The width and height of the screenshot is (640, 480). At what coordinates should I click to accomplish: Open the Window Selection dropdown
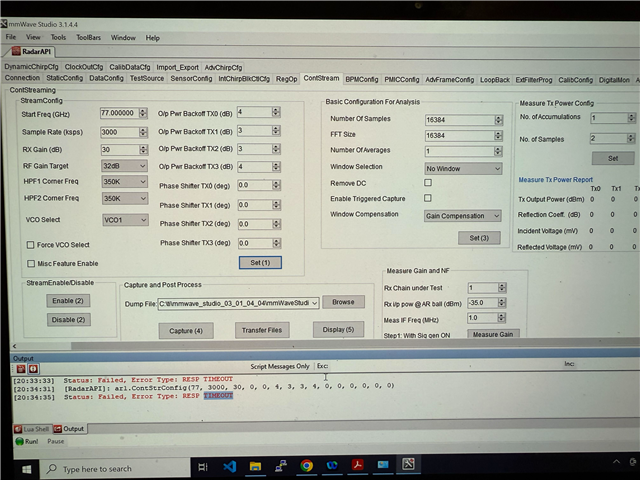(x=463, y=169)
